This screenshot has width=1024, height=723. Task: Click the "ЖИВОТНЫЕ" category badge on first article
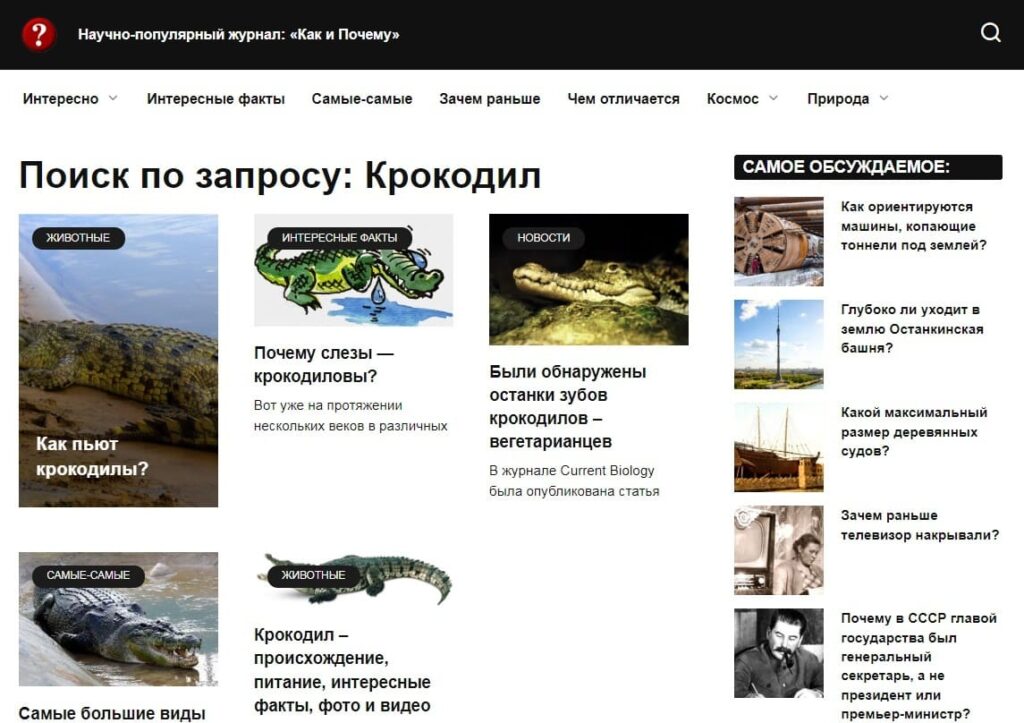(78, 238)
